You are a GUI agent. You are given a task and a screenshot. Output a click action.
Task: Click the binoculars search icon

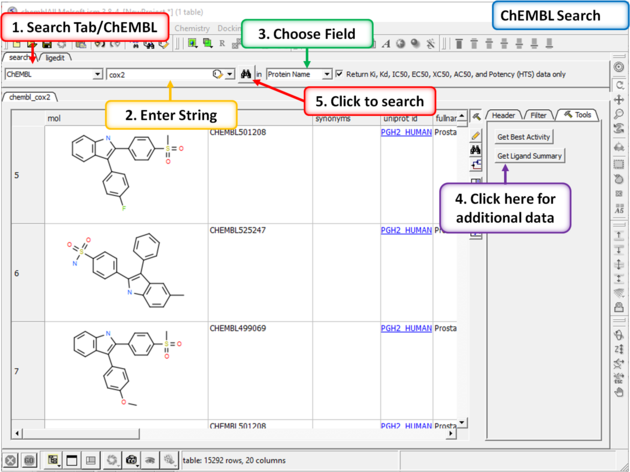(245, 74)
